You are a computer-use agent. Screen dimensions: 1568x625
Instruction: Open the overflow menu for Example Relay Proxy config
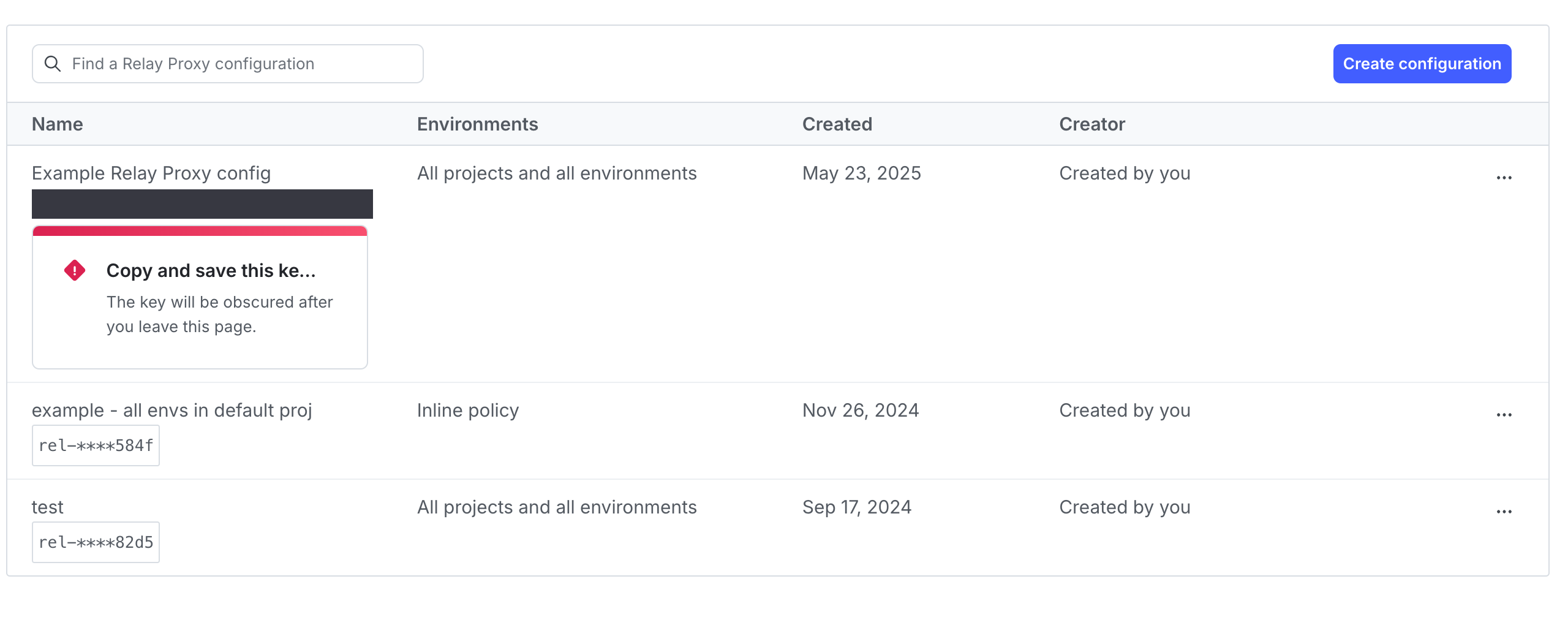click(x=1504, y=177)
